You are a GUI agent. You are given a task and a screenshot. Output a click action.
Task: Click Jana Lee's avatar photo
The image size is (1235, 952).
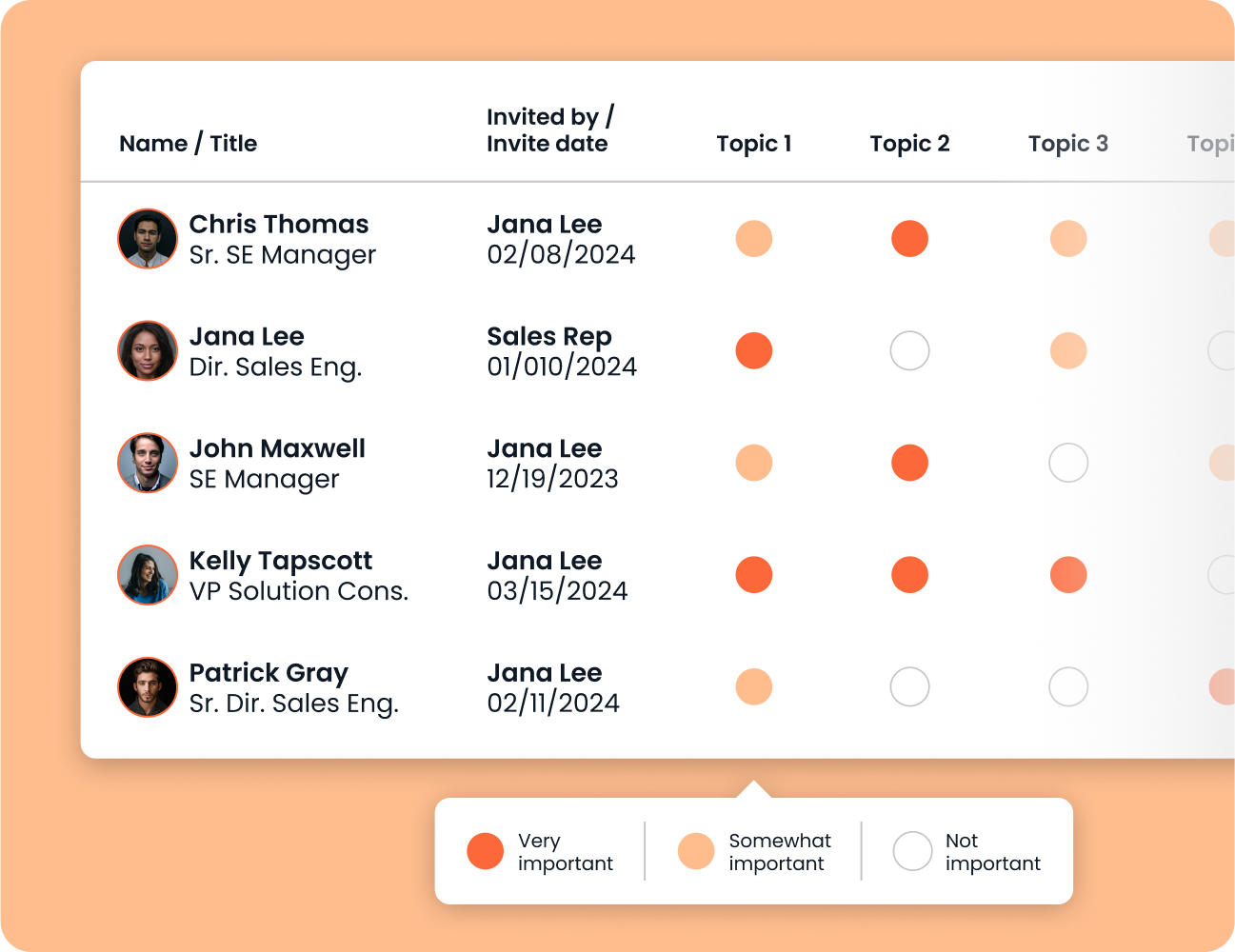[x=148, y=351]
